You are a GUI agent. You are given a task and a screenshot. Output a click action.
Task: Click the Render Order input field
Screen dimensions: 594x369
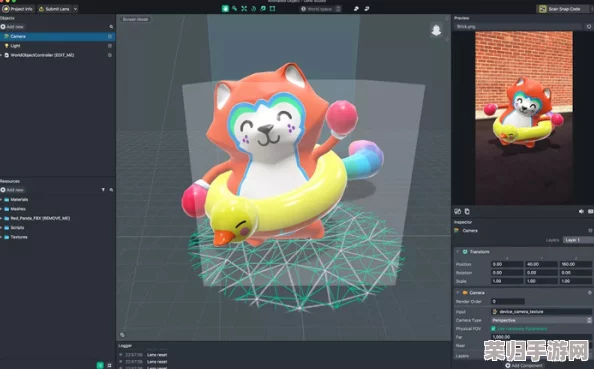[x=508, y=302]
